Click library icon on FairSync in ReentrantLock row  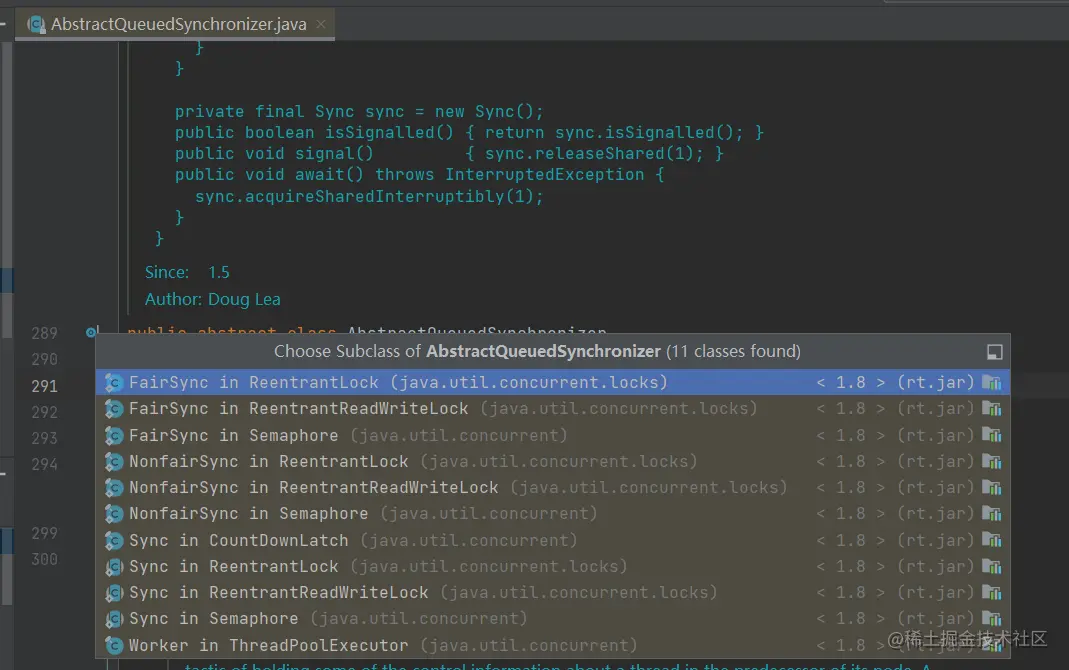992,383
